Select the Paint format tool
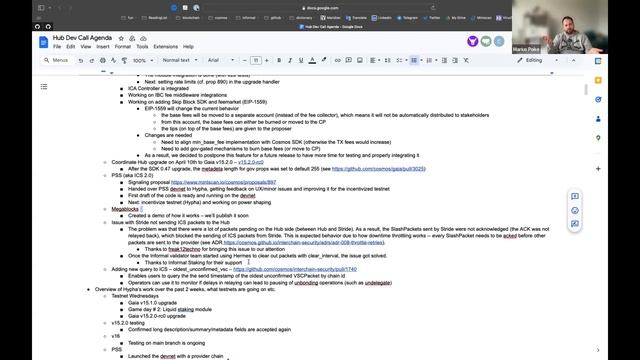 pos(124,60)
